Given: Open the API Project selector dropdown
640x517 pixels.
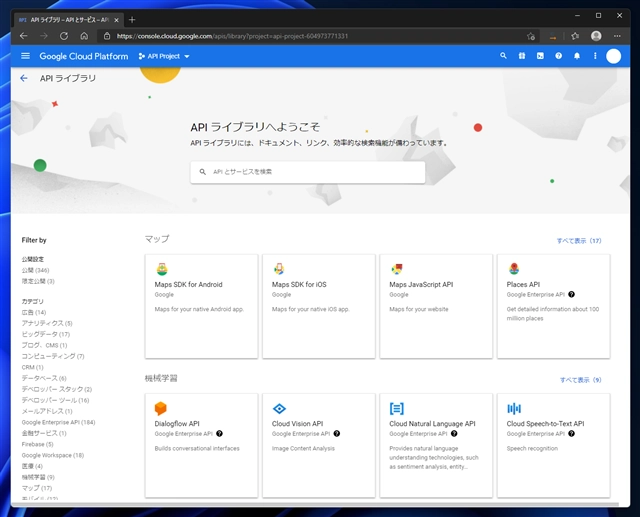Looking at the screenshot, I should (164, 56).
